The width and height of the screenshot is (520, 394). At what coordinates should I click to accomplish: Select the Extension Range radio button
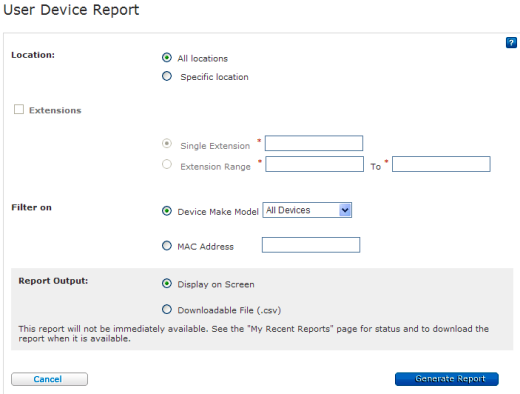167,164
